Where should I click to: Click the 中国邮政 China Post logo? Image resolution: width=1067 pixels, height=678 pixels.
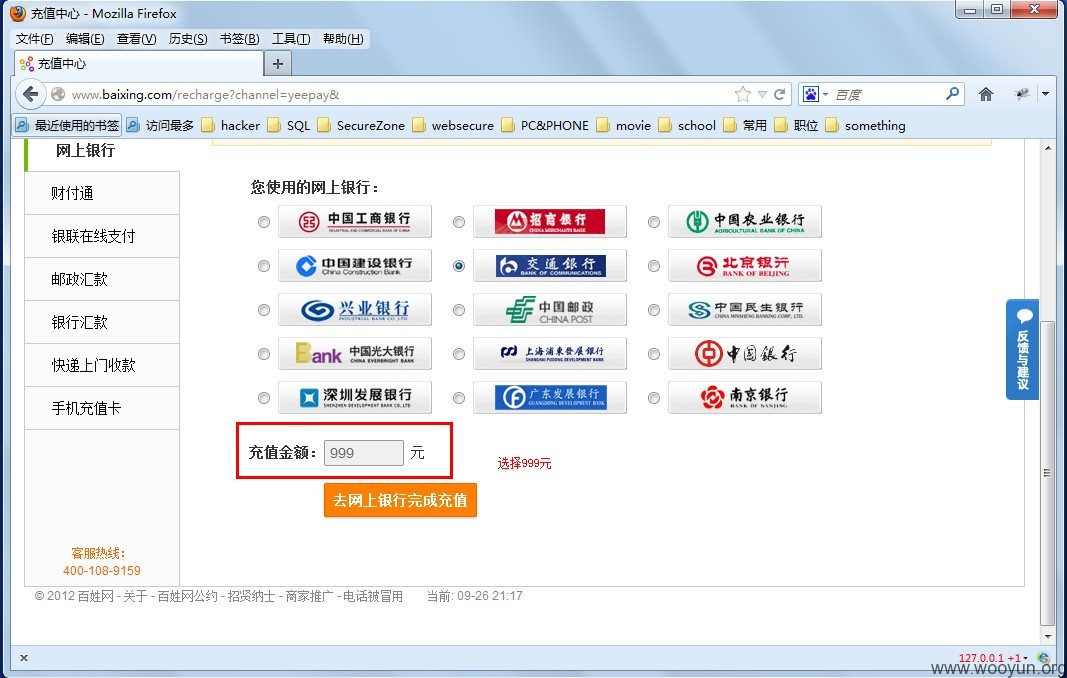click(x=550, y=310)
